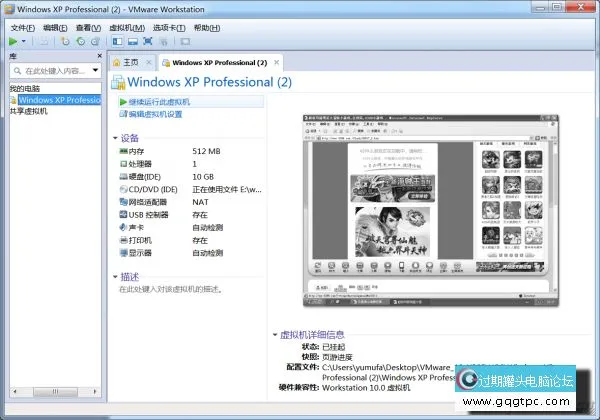Image resolution: width=600 pixels, height=420 pixels.
Task: Click the 显示器 display device icon
Action: coord(123,253)
